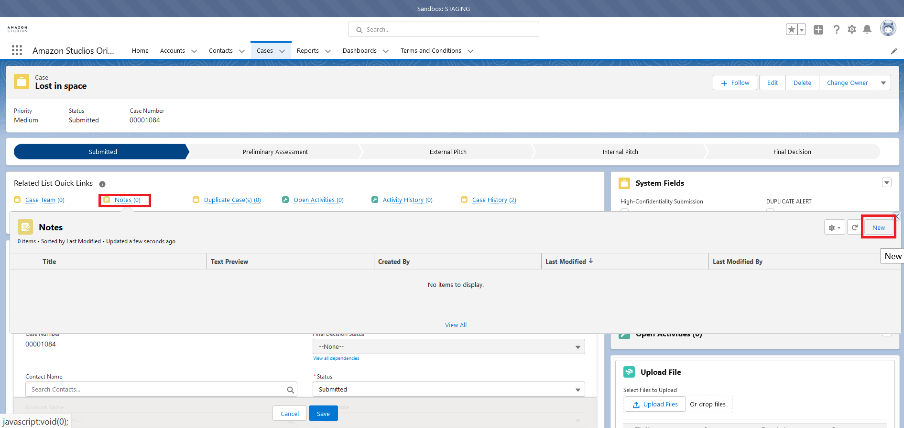This screenshot has height=428, width=904.
Task: Click New to create a note
Action: point(879,228)
